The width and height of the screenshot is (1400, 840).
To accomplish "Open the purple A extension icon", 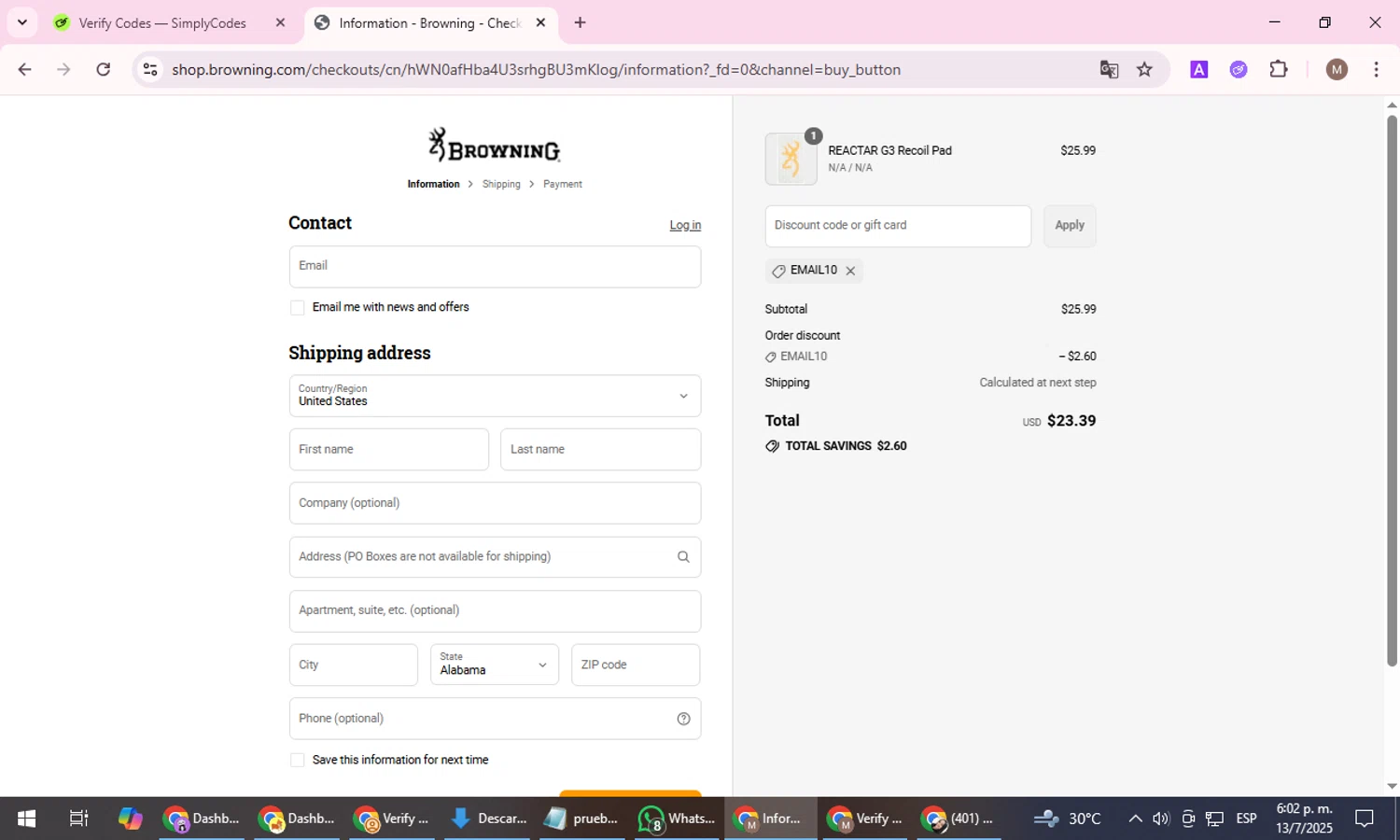I will pos(1199,69).
